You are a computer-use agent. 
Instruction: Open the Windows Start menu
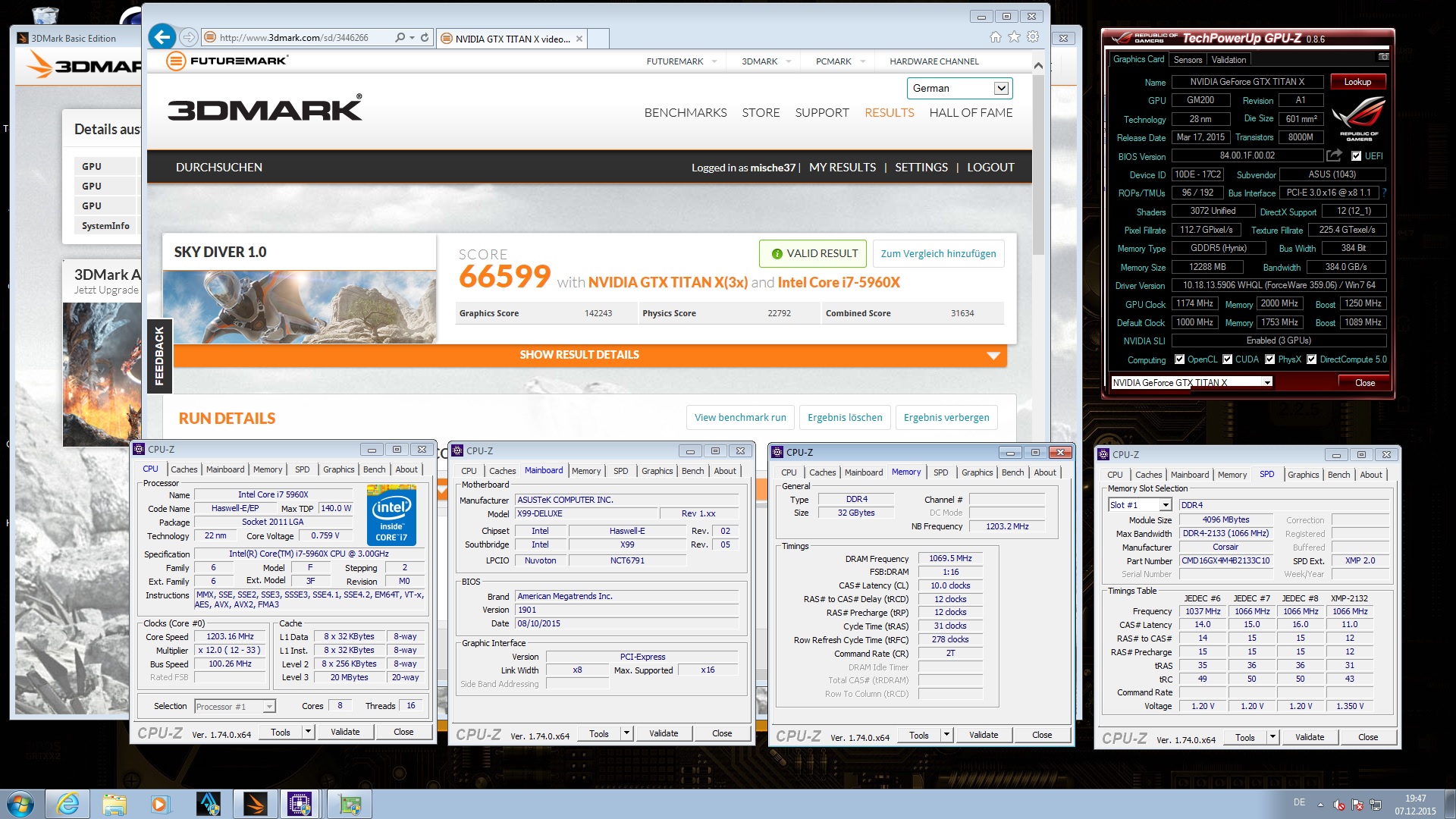tap(20, 804)
